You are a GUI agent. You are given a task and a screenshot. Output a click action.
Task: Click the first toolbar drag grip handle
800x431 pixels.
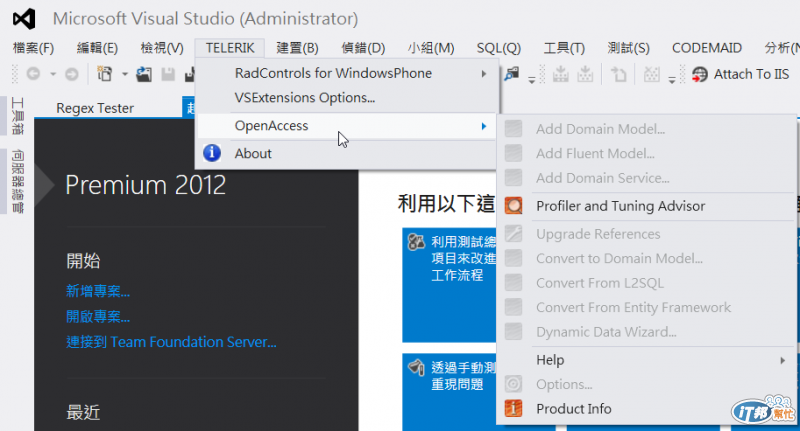click(x=15, y=74)
